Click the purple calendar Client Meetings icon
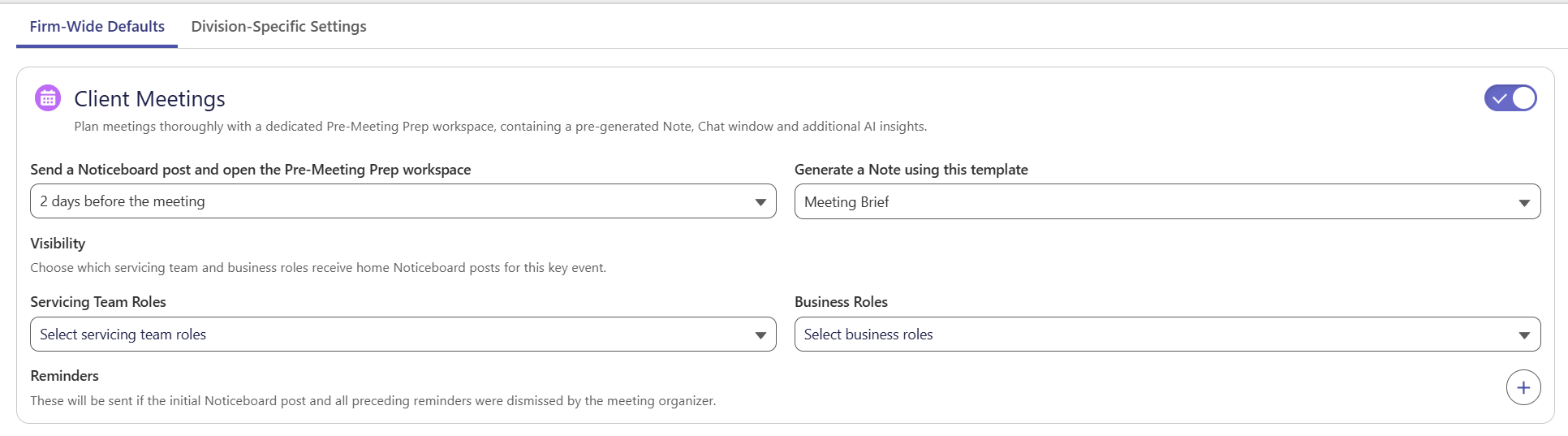Image resolution: width=1568 pixels, height=436 pixels. coord(48,98)
